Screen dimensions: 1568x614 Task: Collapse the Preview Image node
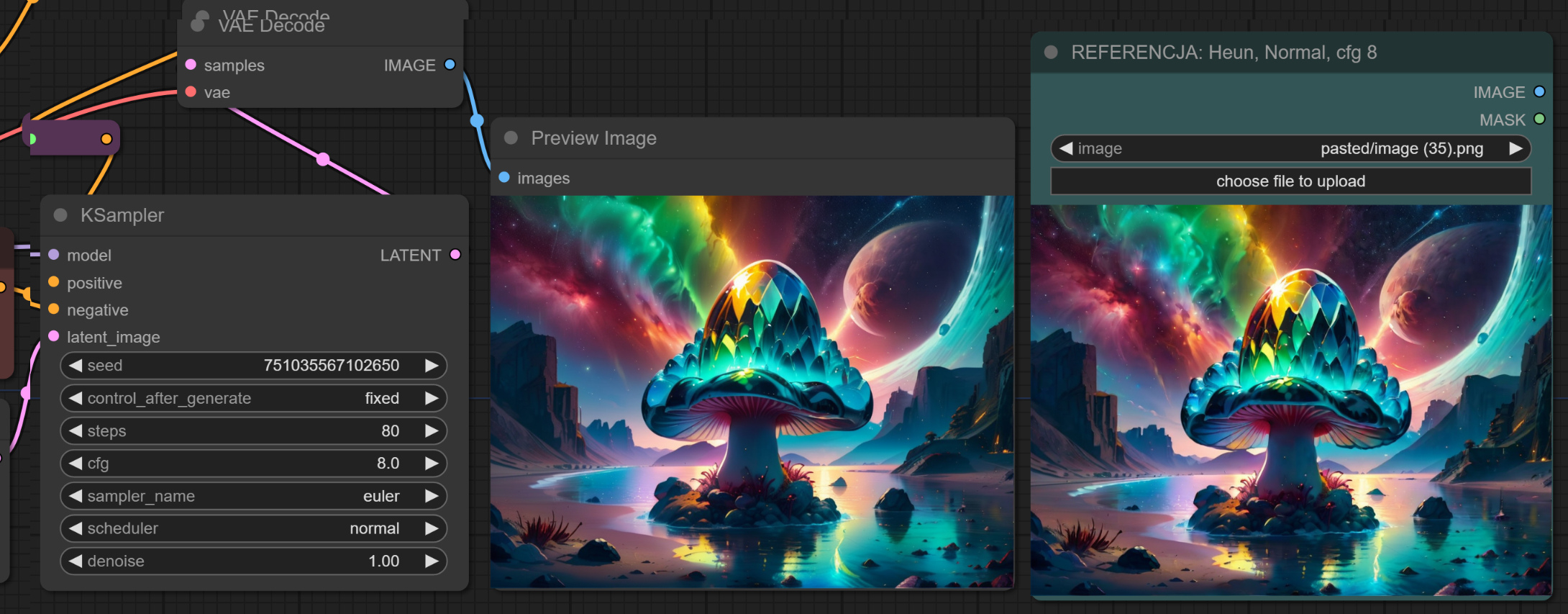pyautogui.click(x=511, y=138)
